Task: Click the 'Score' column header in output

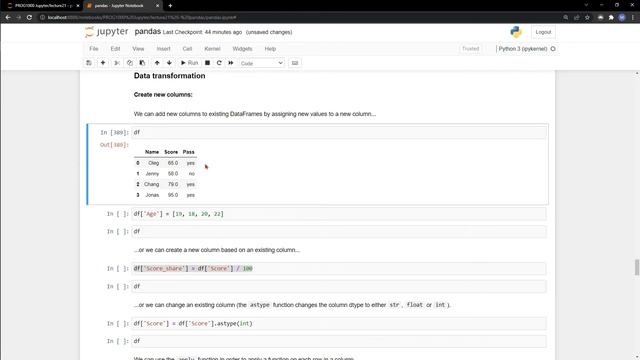Action: pos(171,152)
